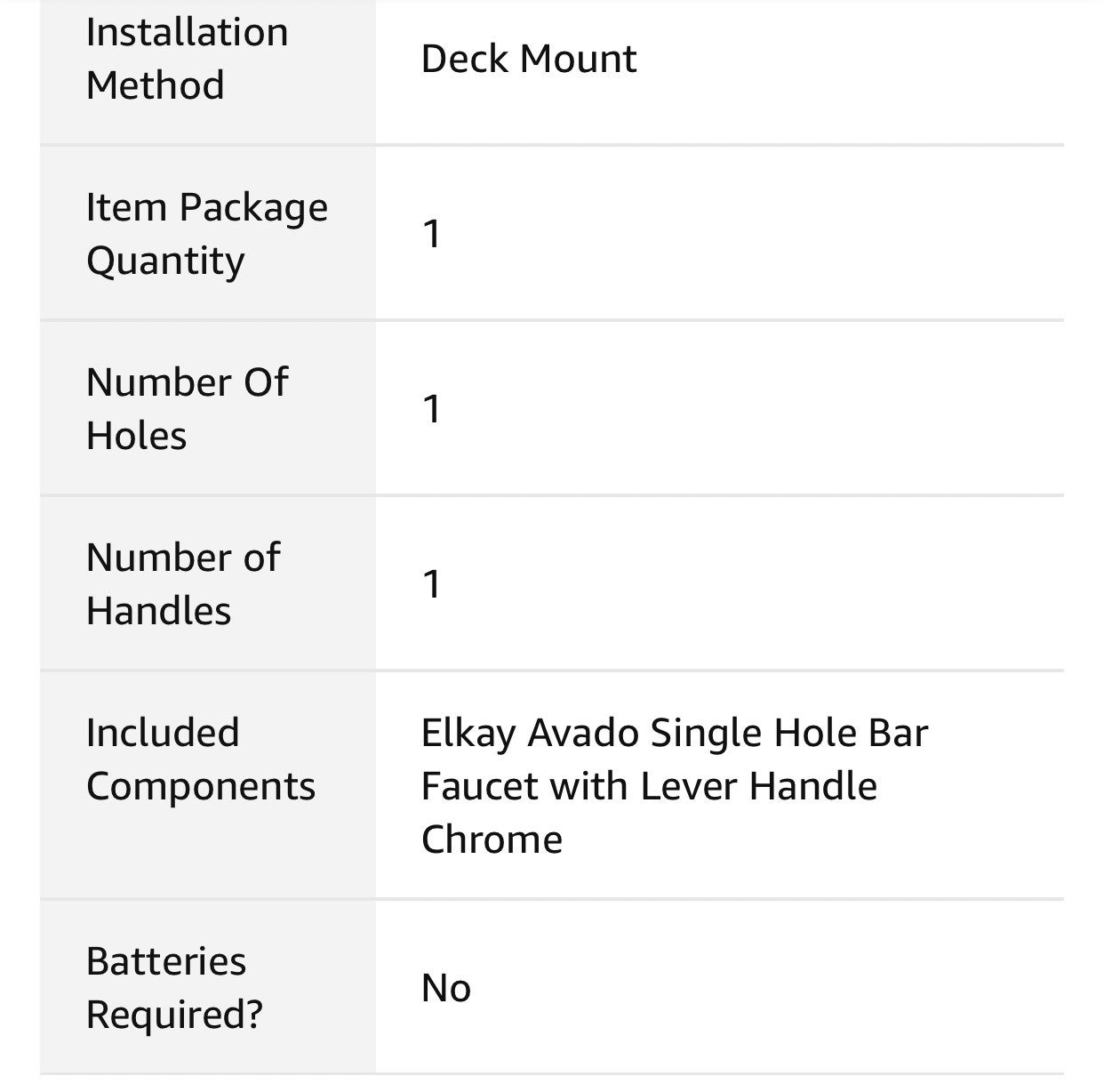Click the word Components in the label column
The image size is (1104, 1092).
tap(201, 787)
